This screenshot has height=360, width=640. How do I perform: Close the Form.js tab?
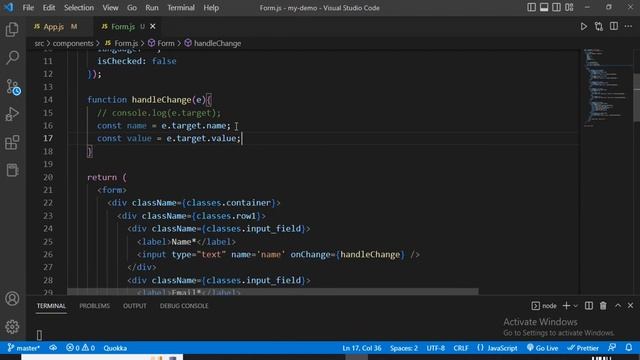153,27
